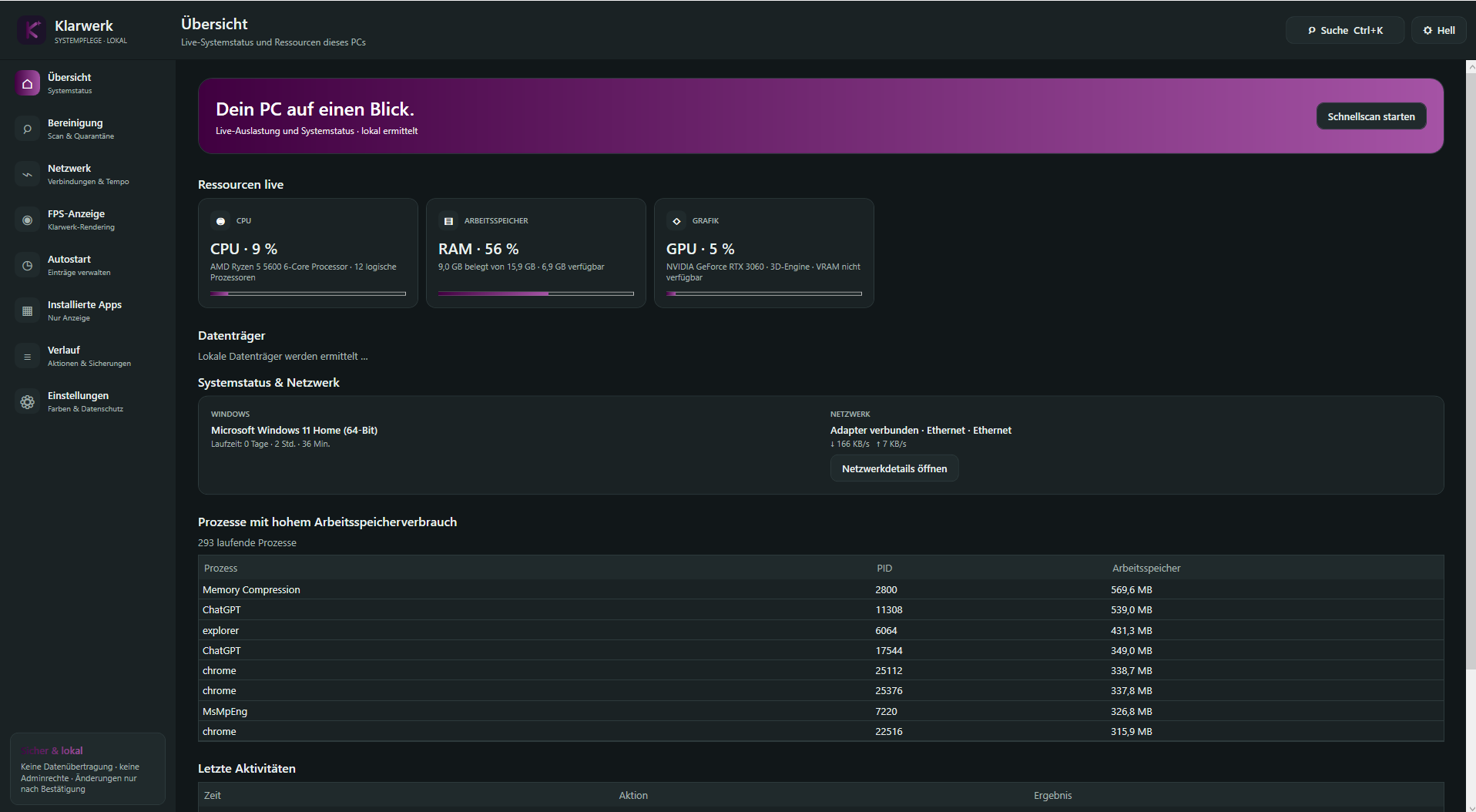
Task: Click the Klarwerk logo icon
Action: [x=32, y=30]
